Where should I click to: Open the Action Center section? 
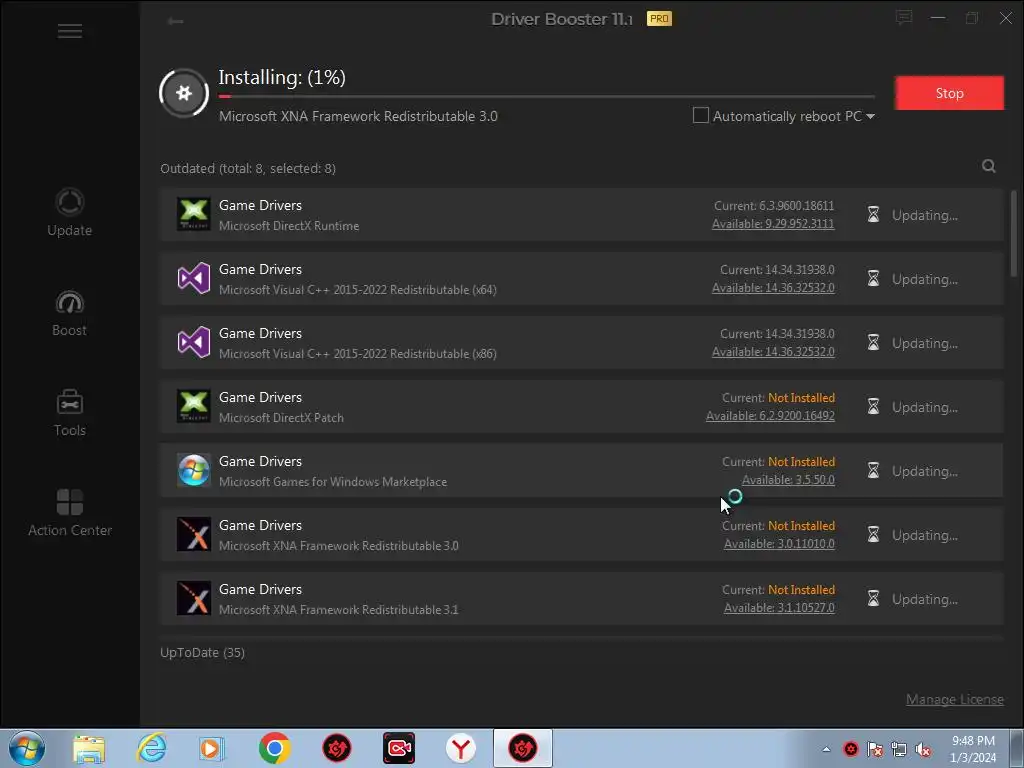tap(70, 513)
